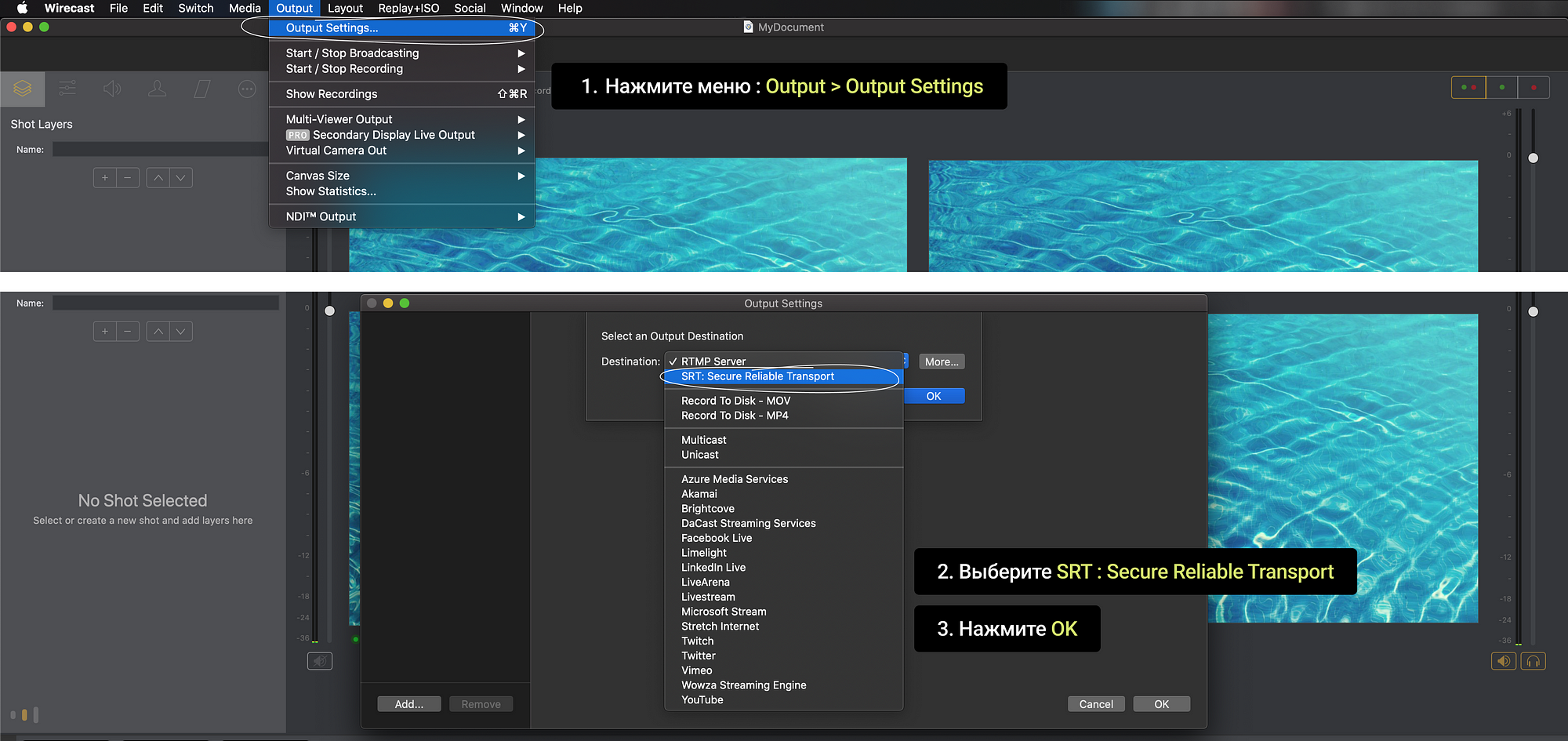This screenshot has width=1568, height=741.
Task: Move layer down in lower panel
Action: tap(181, 332)
